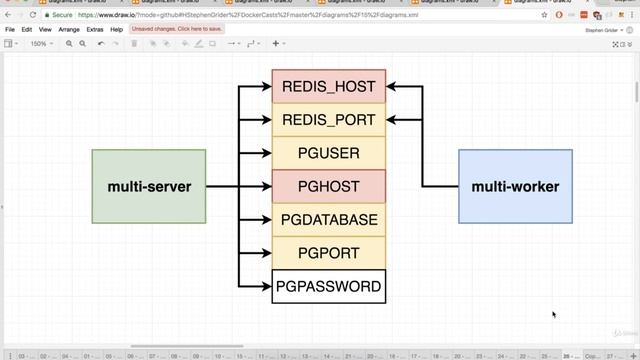Expand the left sidebar collapse handle

tap(2, 207)
